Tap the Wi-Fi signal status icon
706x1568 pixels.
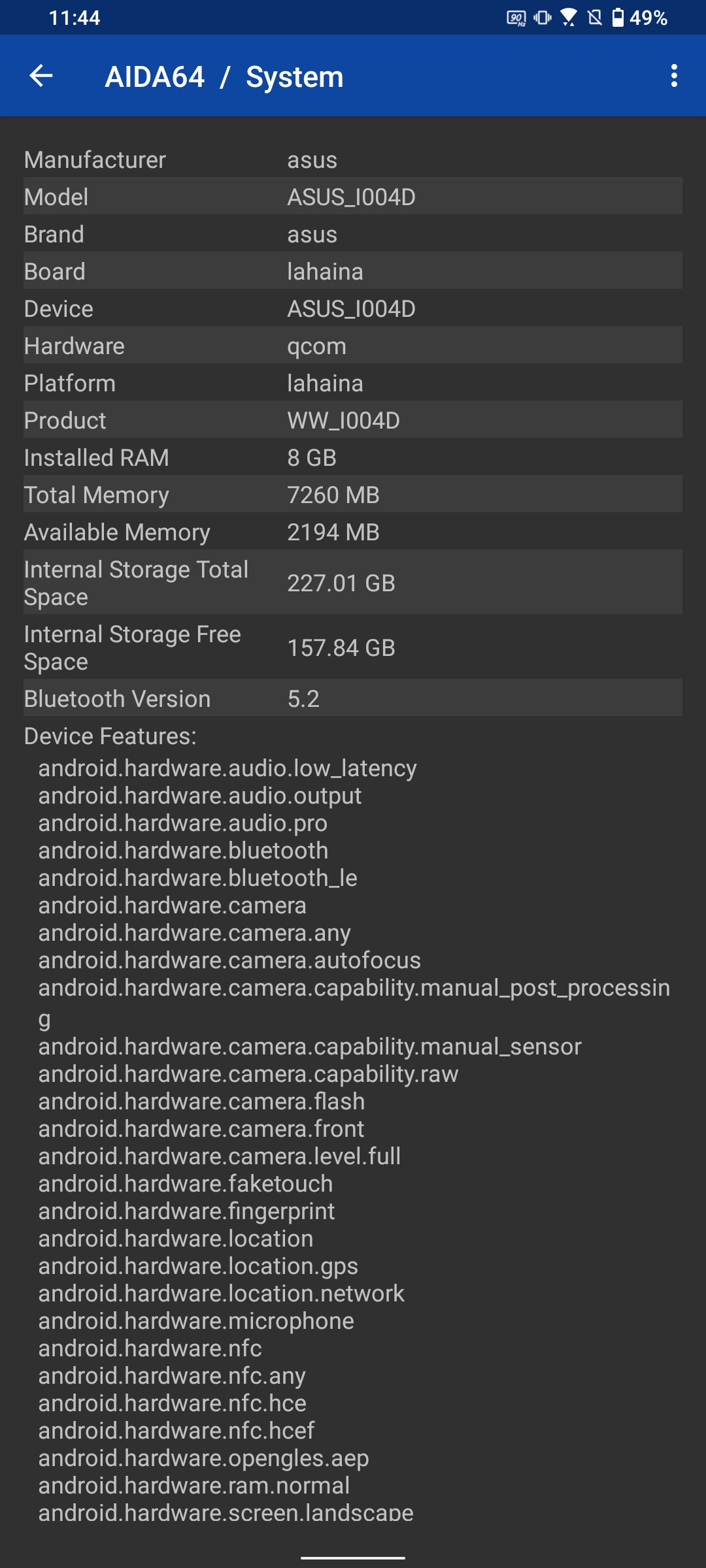point(569,18)
